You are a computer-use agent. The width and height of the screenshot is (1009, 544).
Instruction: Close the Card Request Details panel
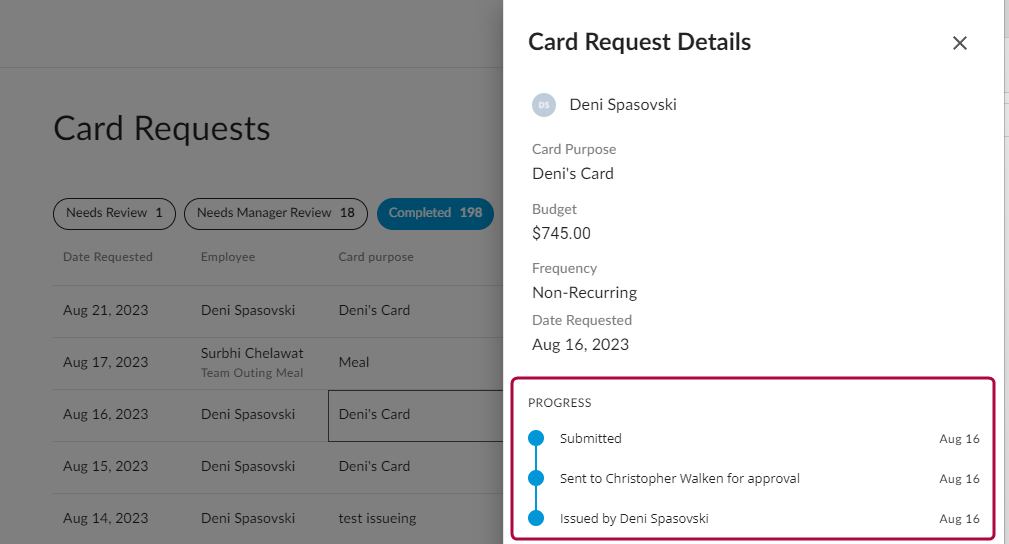[960, 43]
